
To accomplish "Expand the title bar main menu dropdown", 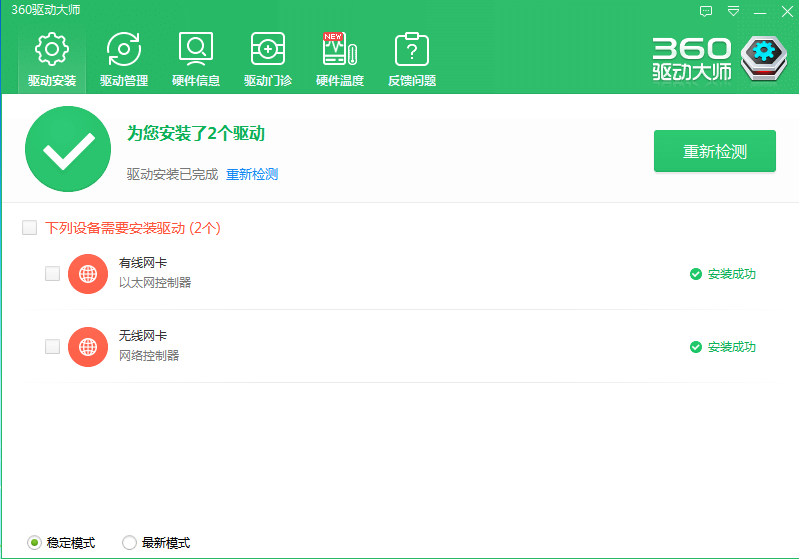I will [x=733, y=11].
